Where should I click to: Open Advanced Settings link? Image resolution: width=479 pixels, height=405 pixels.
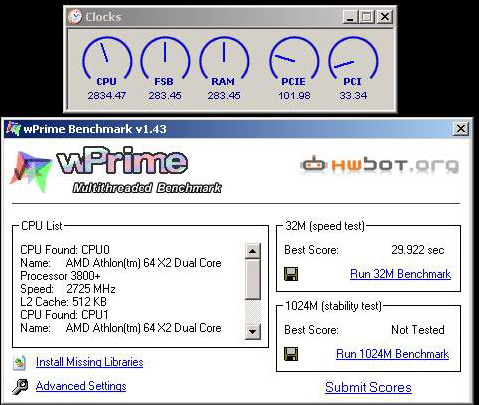[81, 386]
